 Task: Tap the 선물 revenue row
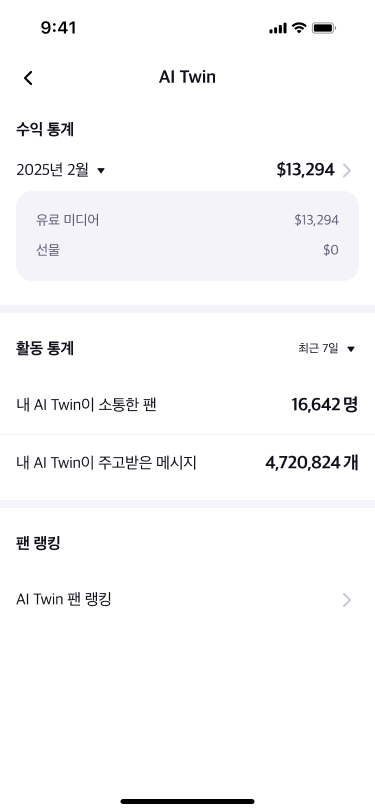pos(188,251)
